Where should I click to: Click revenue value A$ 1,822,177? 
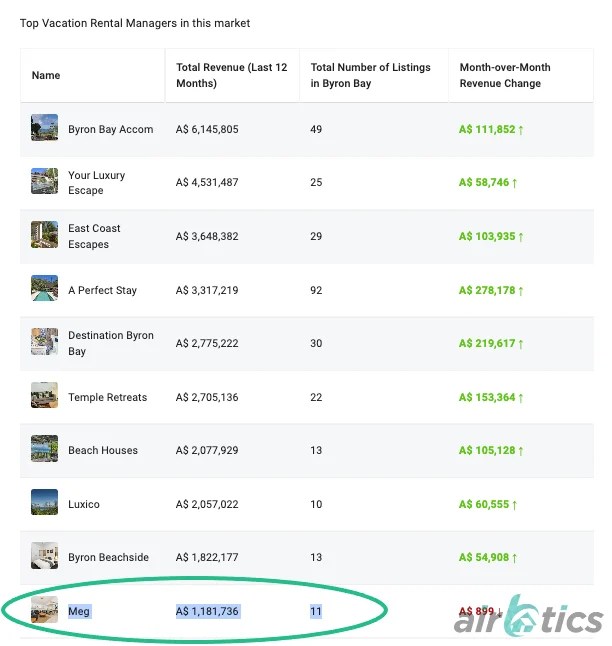tap(207, 557)
